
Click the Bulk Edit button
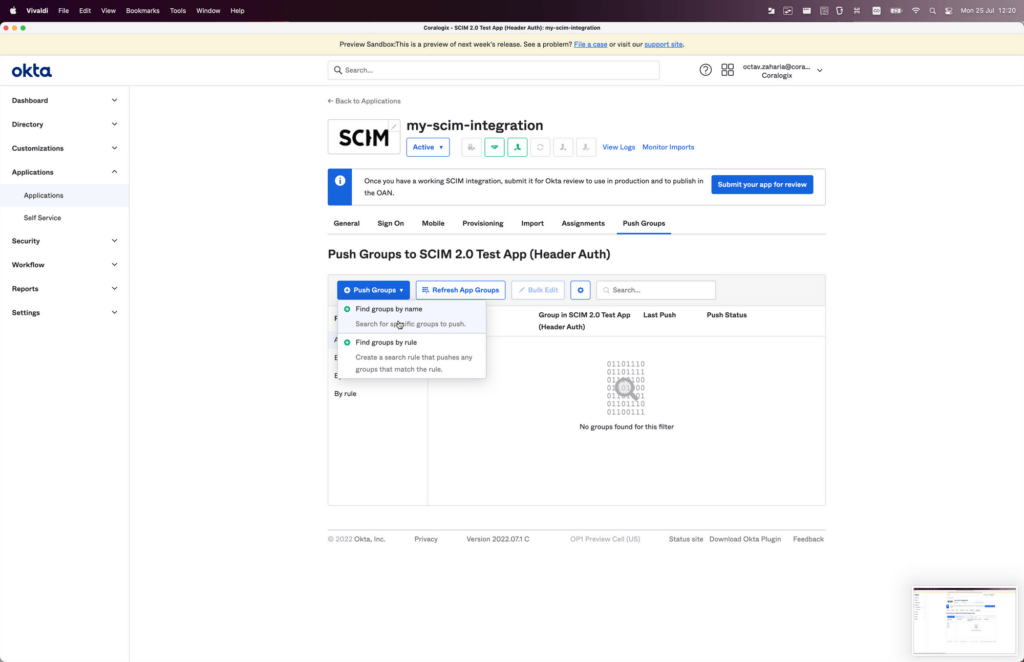(x=538, y=290)
